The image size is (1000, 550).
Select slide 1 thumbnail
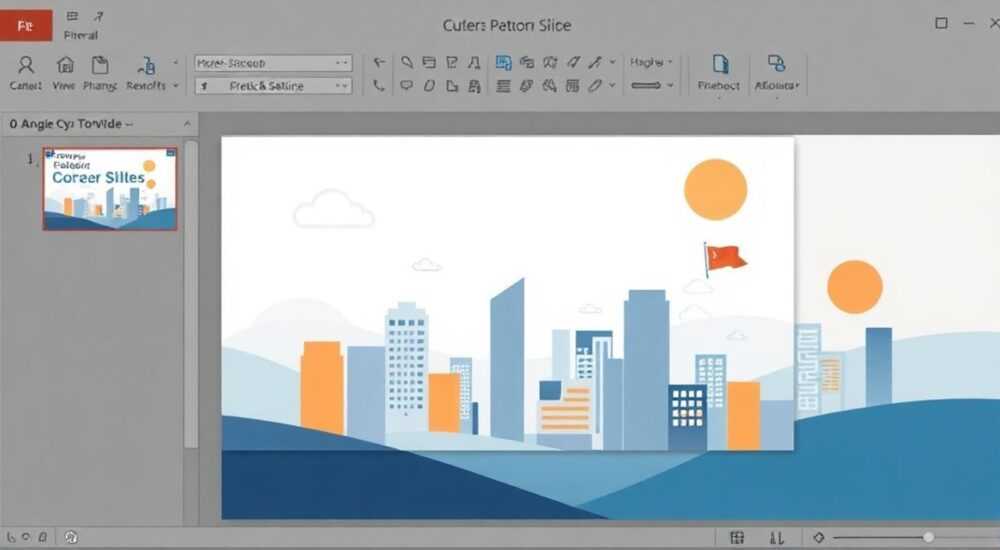tap(110, 189)
